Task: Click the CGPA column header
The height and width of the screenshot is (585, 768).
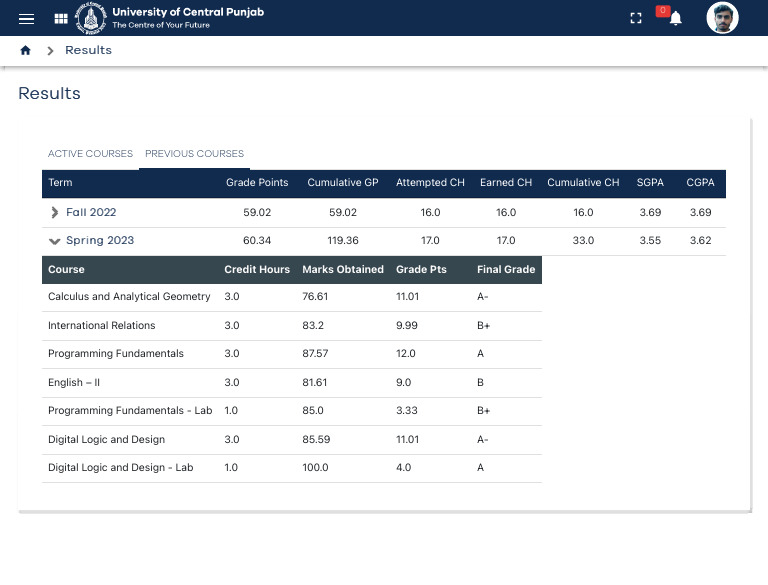Action: [700, 183]
